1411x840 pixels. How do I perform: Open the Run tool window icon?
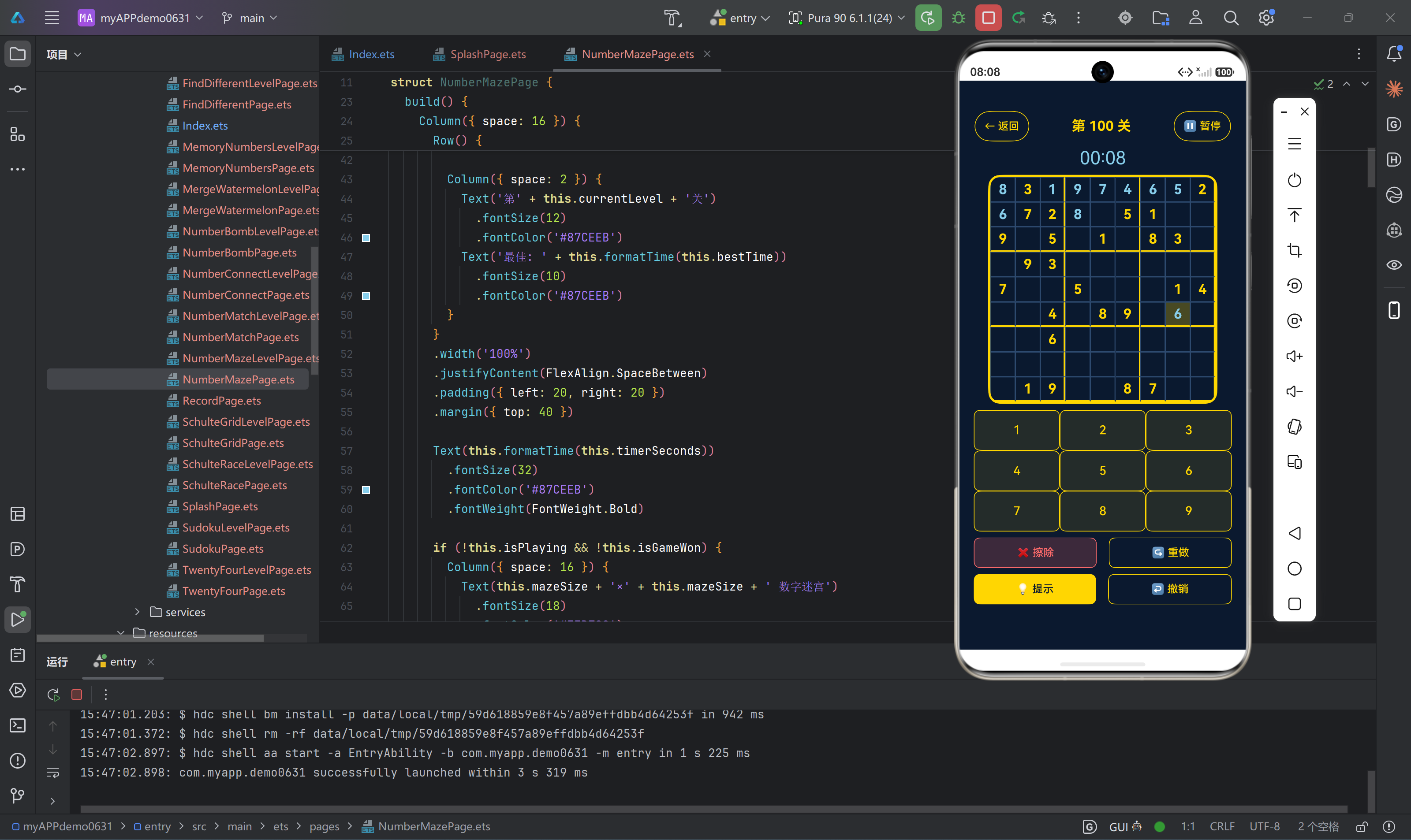(18, 619)
